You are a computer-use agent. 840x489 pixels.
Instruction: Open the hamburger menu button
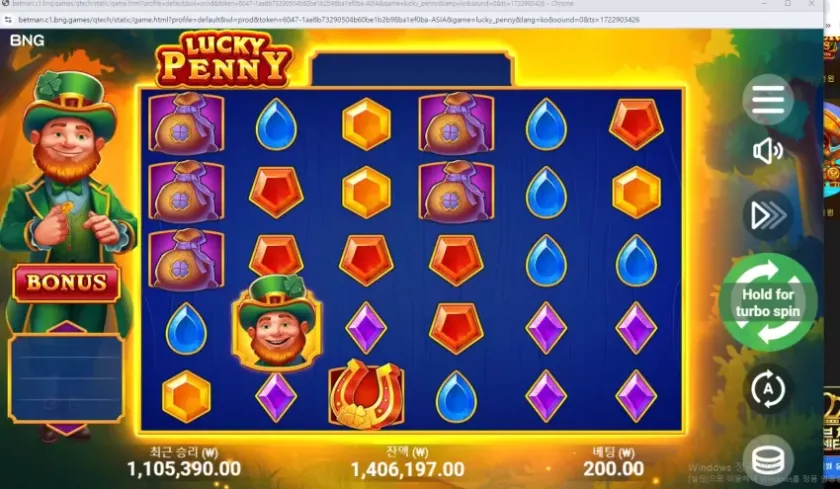(768, 100)
